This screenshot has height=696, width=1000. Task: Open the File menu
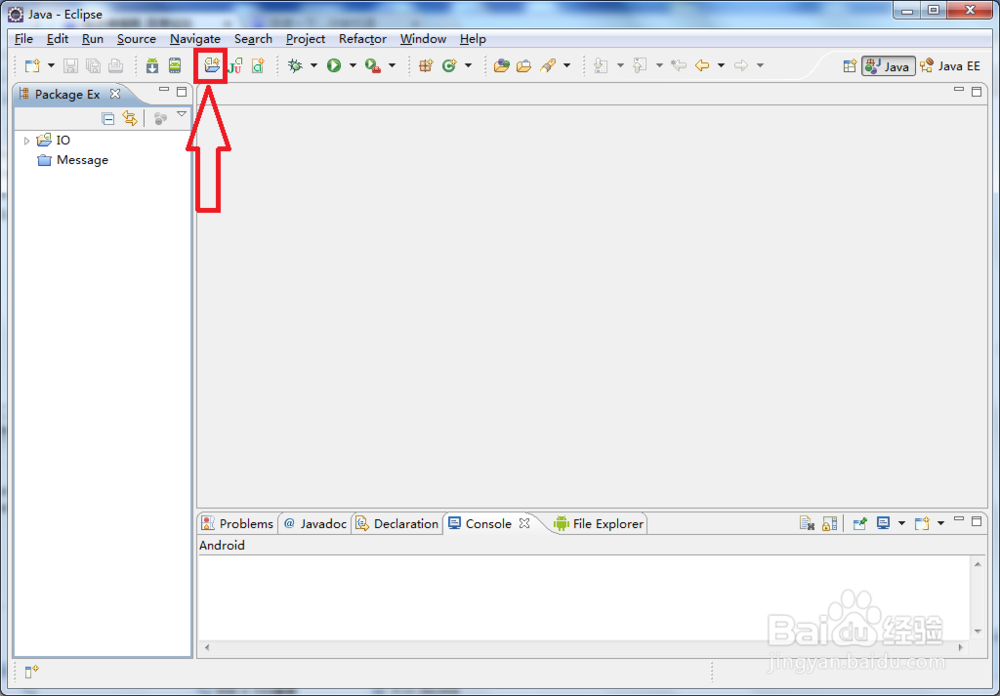24,39
